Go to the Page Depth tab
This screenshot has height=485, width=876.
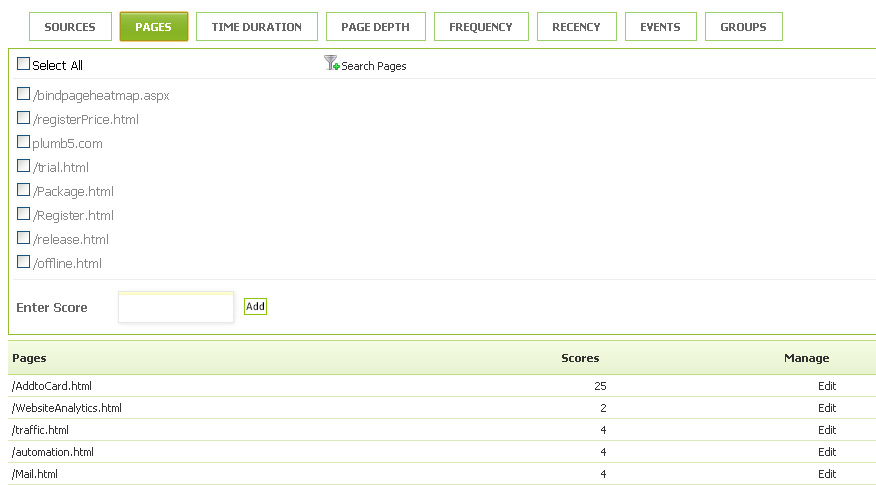point(375,27)
